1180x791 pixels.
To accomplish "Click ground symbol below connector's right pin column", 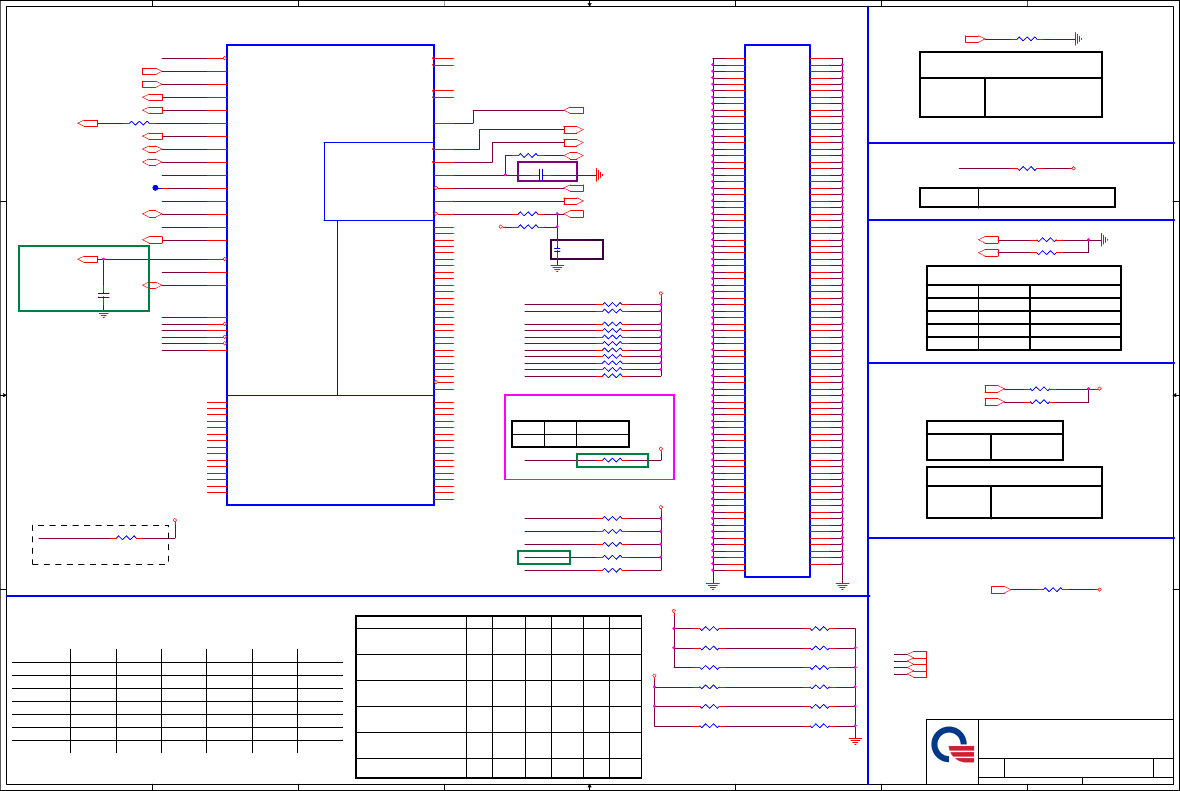I will point(842,586).
